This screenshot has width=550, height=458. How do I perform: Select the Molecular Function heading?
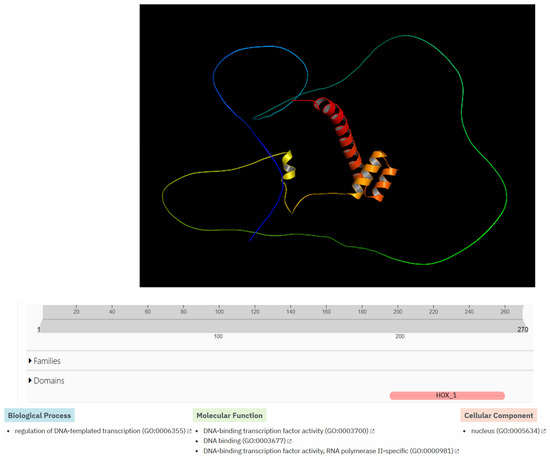(x=229, y=416)
